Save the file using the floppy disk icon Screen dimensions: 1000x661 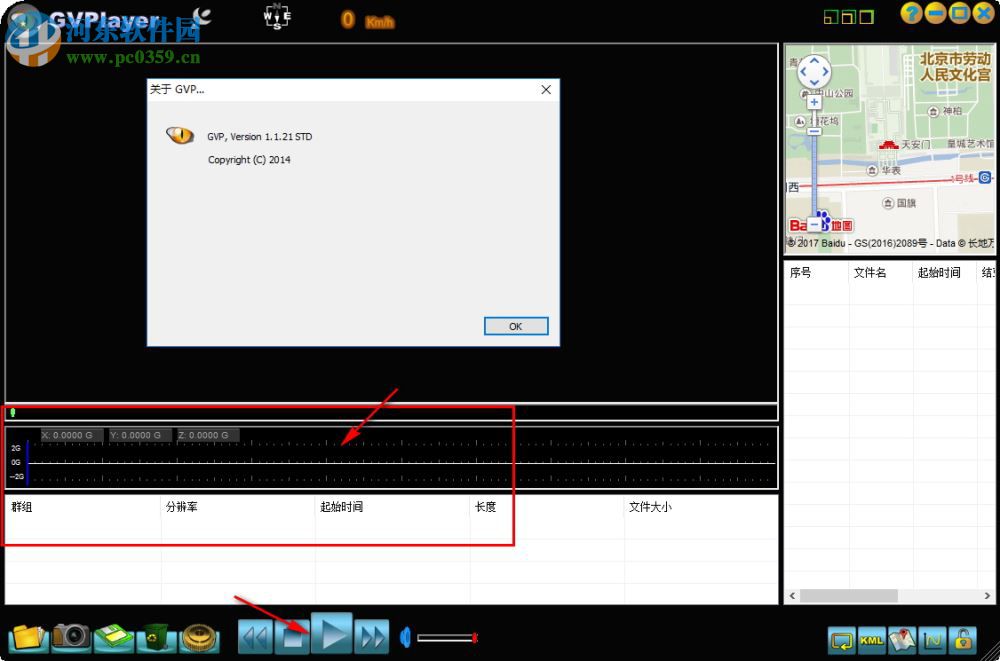point(112,637)
